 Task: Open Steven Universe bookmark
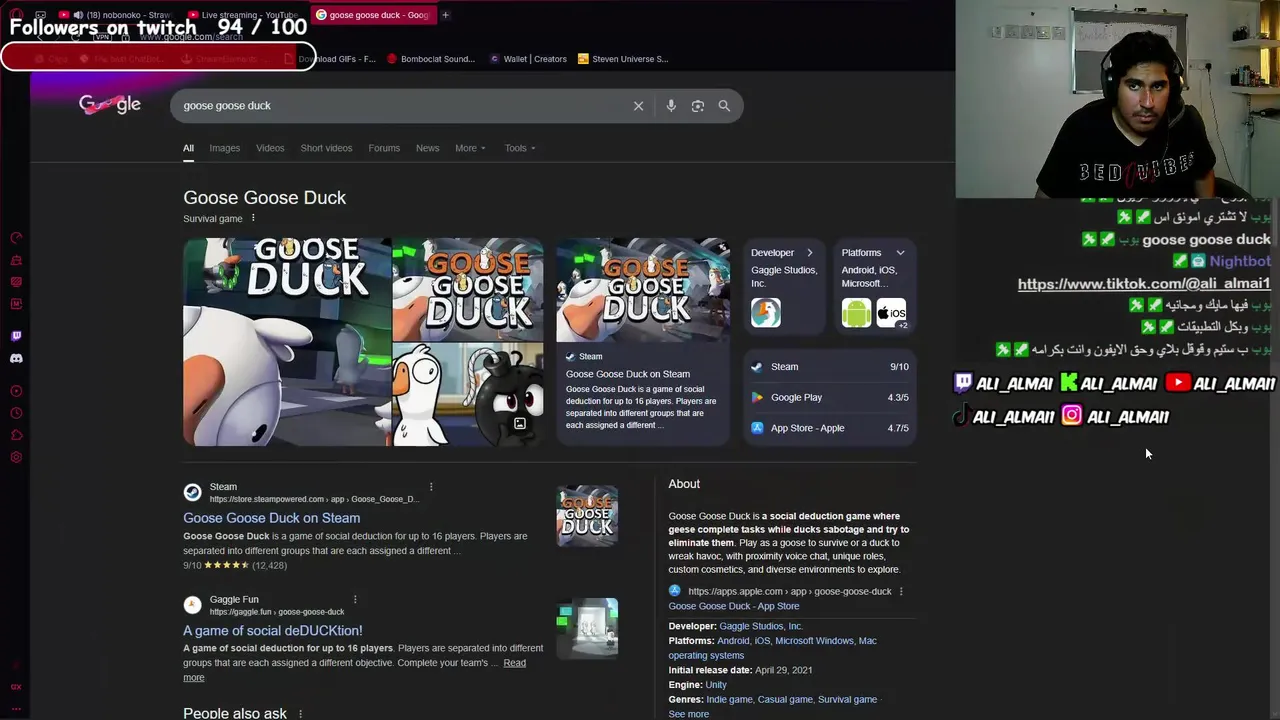coord(623,59)
